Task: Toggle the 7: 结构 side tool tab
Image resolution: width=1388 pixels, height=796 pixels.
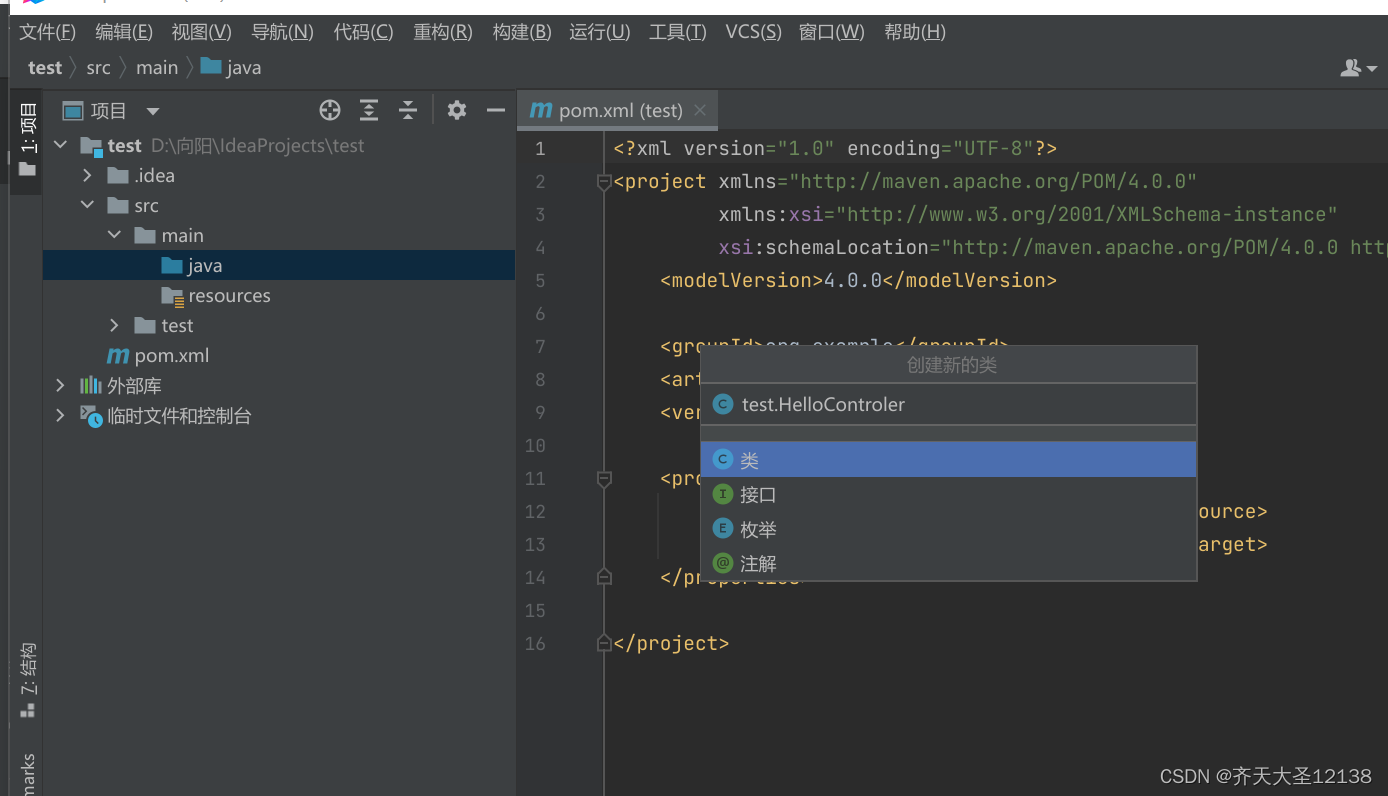Action: pyautogui.click(x=27, y=680)
